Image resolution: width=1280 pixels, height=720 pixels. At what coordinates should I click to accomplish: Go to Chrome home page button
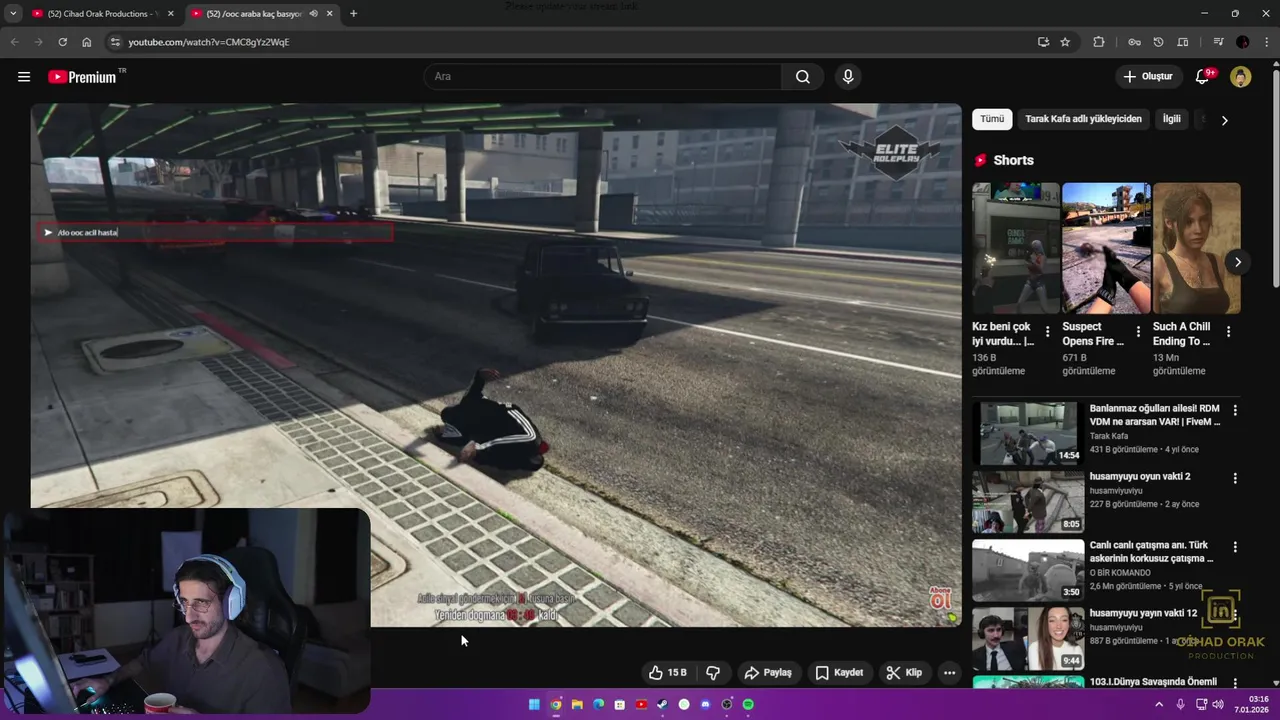pos(87,42)
